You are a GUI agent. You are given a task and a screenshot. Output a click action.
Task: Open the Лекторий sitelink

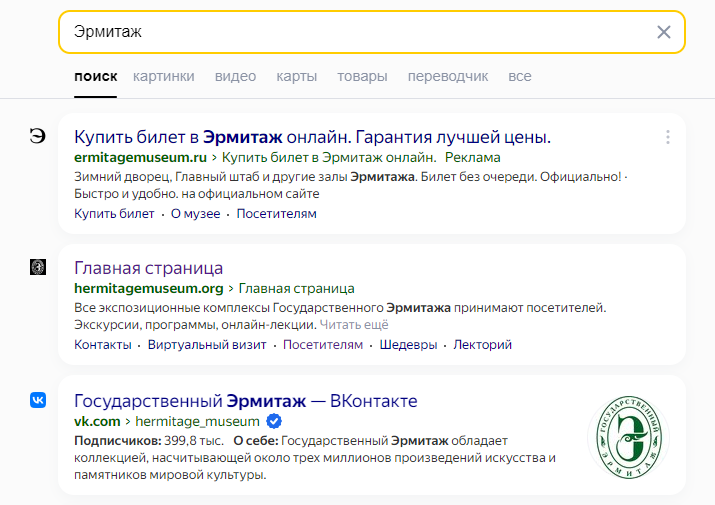pos(482,344)
